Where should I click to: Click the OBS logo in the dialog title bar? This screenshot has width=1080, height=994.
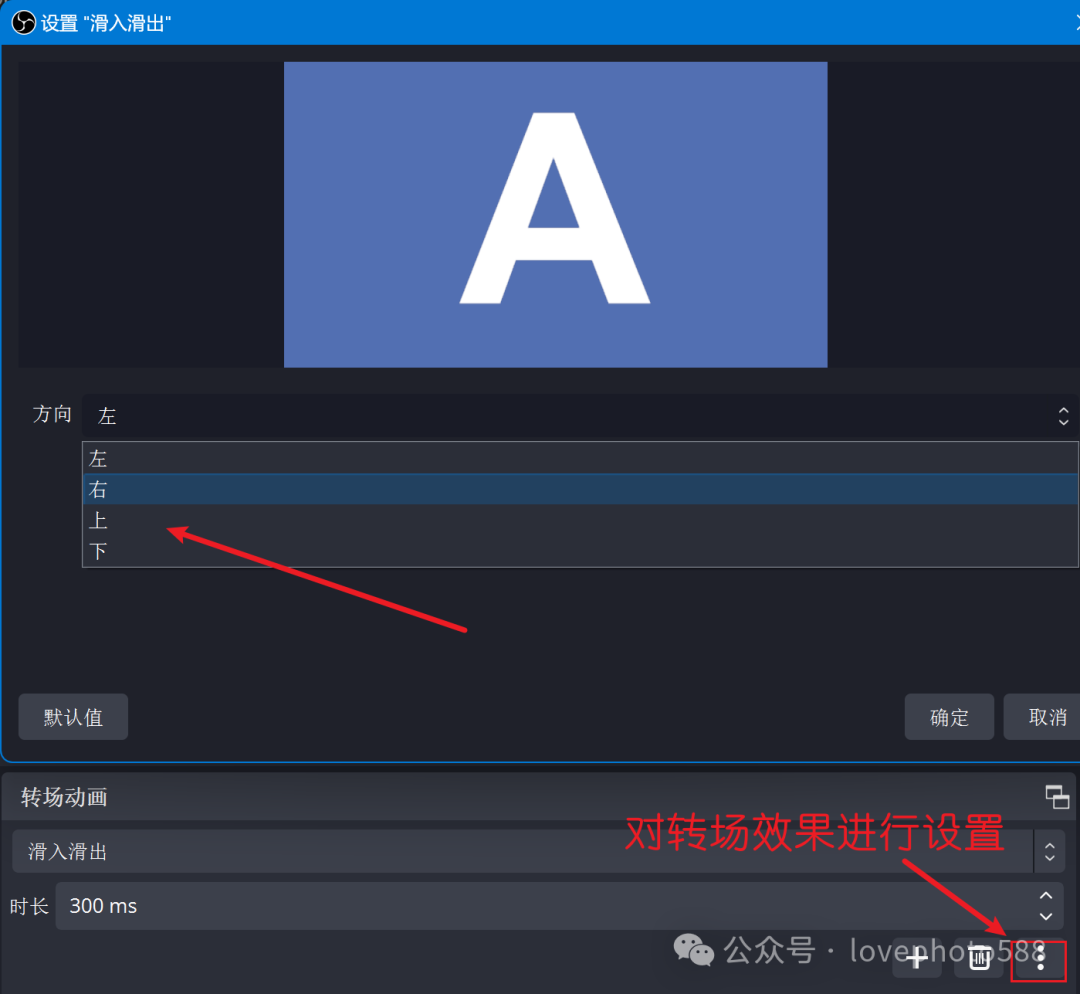(22, 21)
